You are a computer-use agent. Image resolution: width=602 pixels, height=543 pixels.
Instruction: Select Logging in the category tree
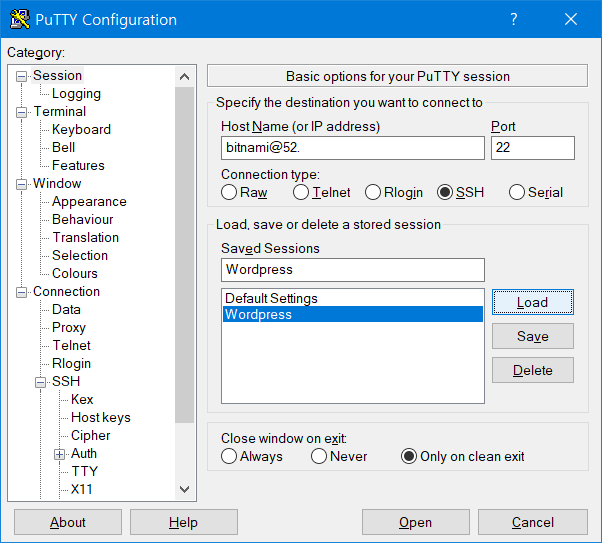pos(76,93)
